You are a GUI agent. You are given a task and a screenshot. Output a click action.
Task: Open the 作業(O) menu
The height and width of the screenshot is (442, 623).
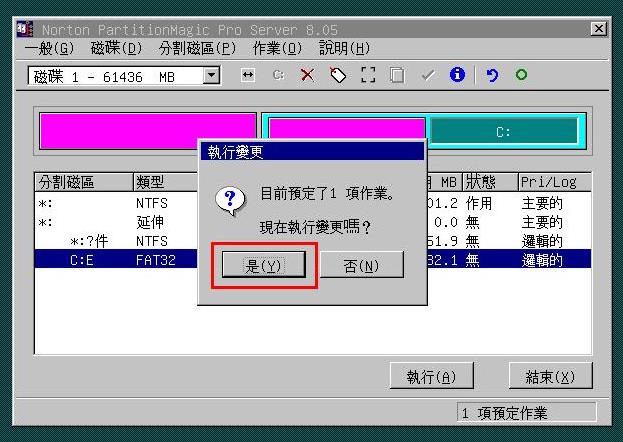(277, 48)
